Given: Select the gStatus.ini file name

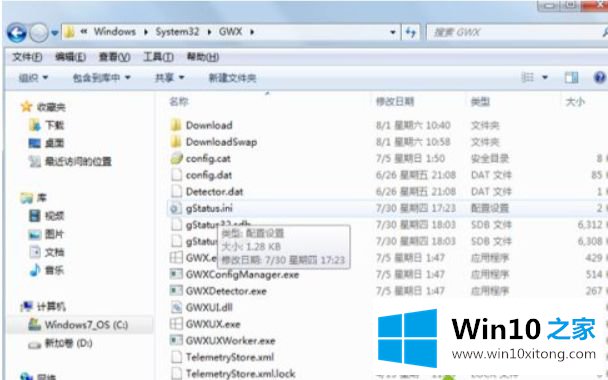Looking at the screenshot, I should click(x=209, y=209).
